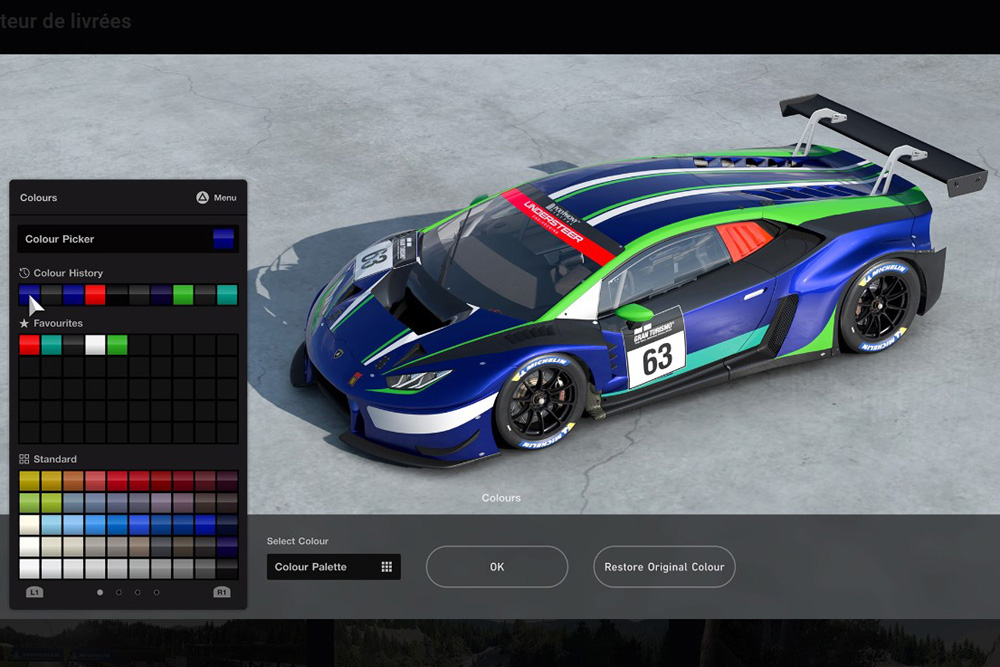This screenshot has height=667, width=1000.
Task: Click the Favourites star icon
Action: (24, 323)
